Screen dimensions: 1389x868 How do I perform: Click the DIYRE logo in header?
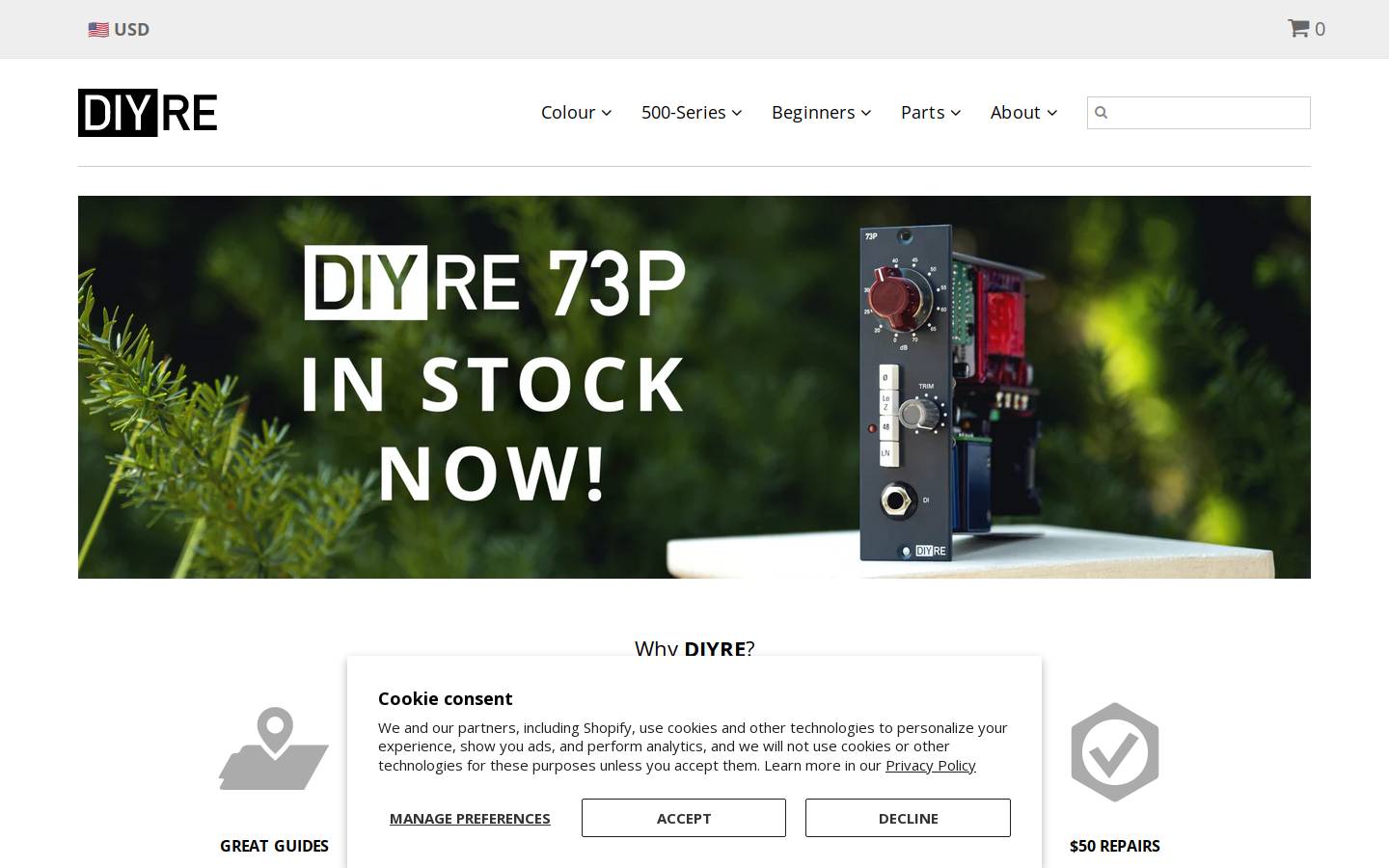click(x=148, y=113)
